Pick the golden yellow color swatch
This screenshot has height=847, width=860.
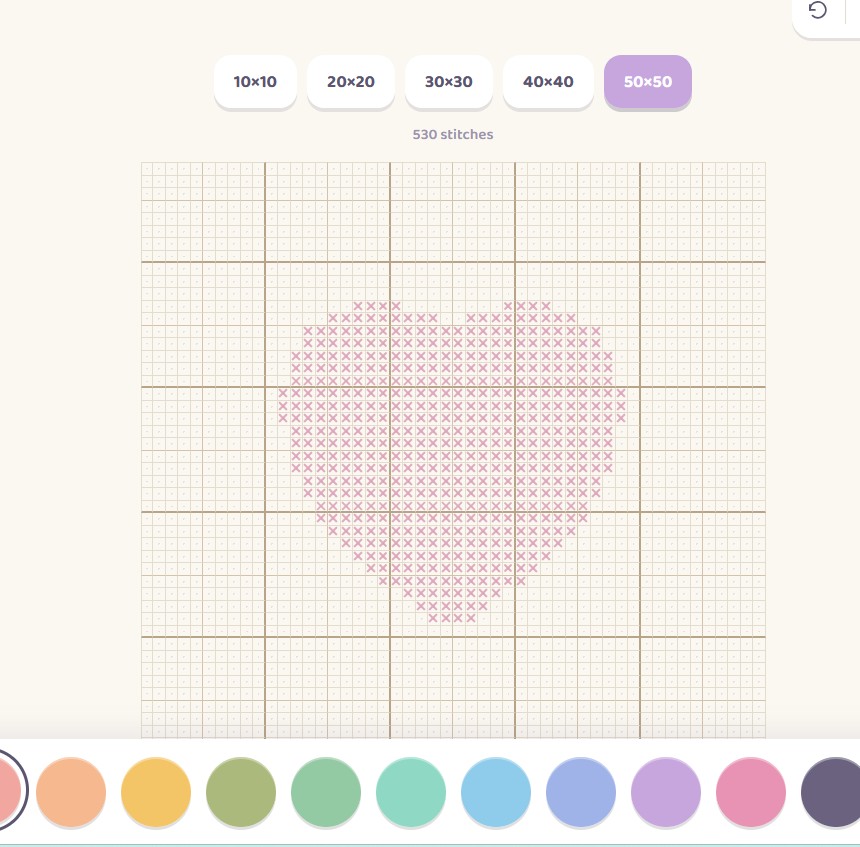156,792
